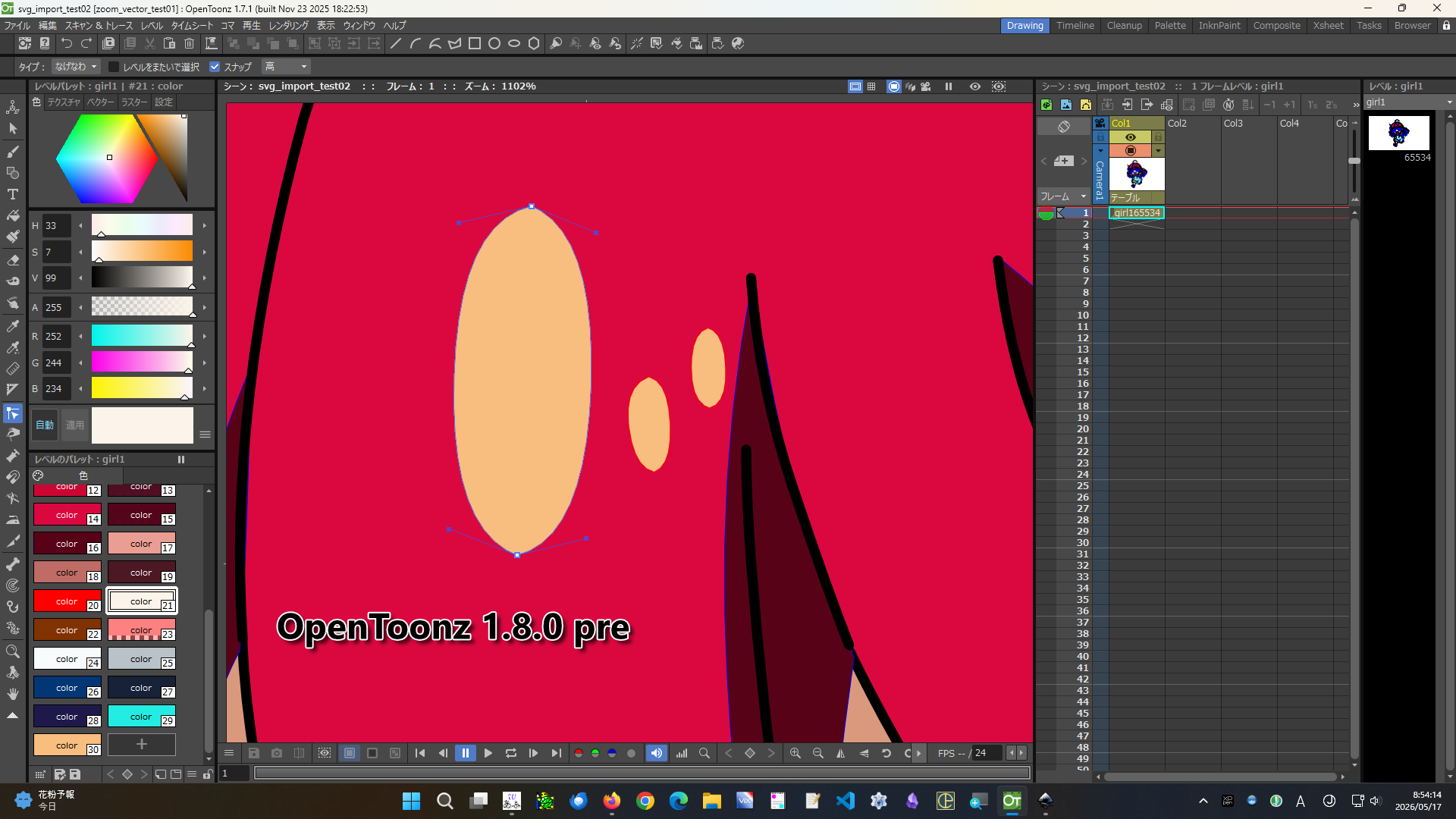
Task: Open the タイプ なげなわ dropdown
Action: click(76, 67)
